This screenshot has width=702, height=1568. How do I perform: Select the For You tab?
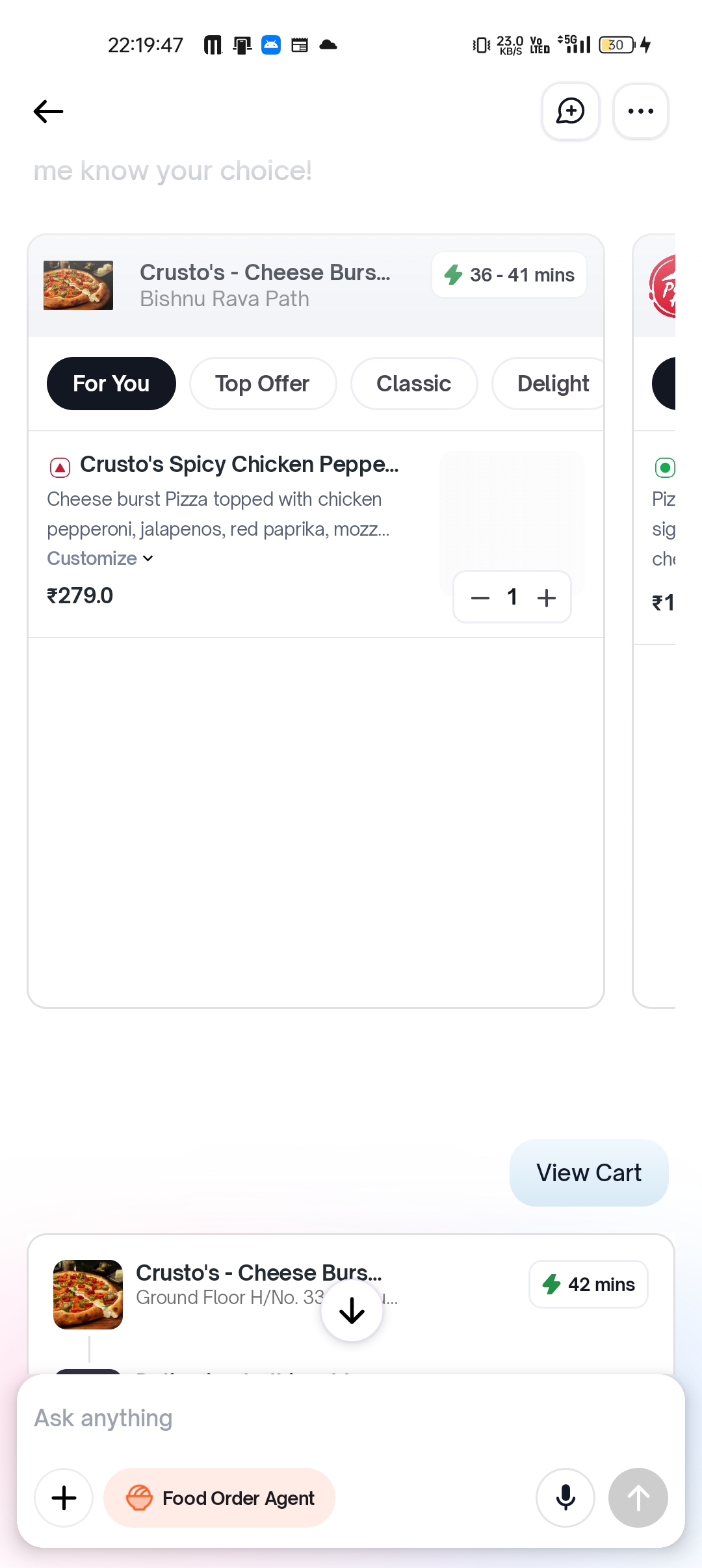point(111,384)
